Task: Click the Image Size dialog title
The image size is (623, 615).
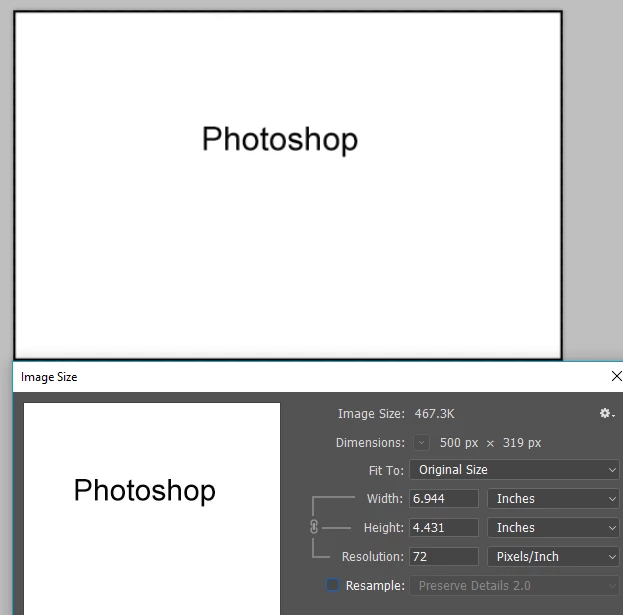Action: tap(49, 377)
